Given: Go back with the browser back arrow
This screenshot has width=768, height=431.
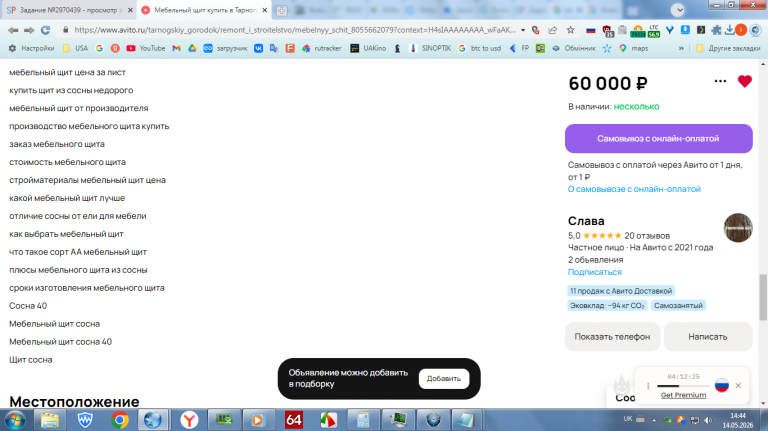Looking at the screenshot, I should [x=13, y=30].
